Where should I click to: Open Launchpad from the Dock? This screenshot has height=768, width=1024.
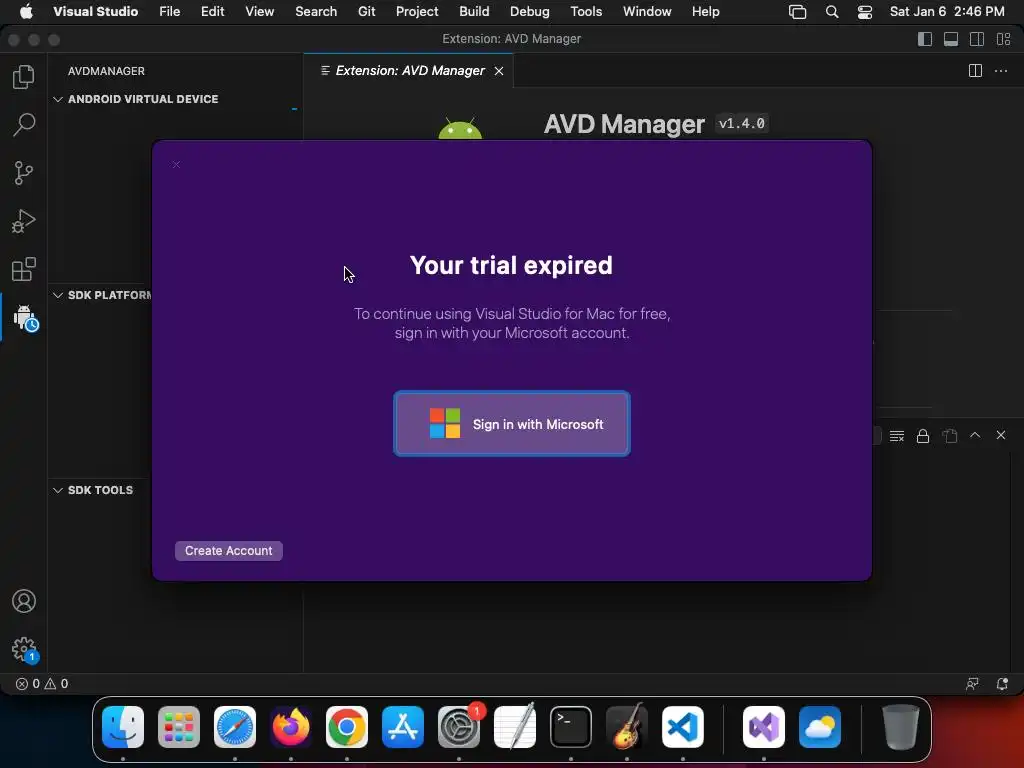(x=179, y=727)
